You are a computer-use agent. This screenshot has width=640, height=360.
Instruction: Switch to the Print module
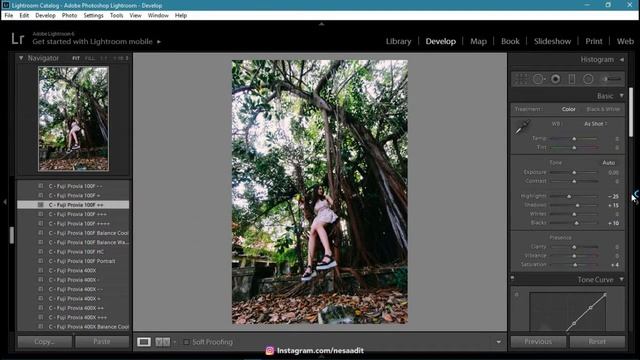tap(593, 41)
